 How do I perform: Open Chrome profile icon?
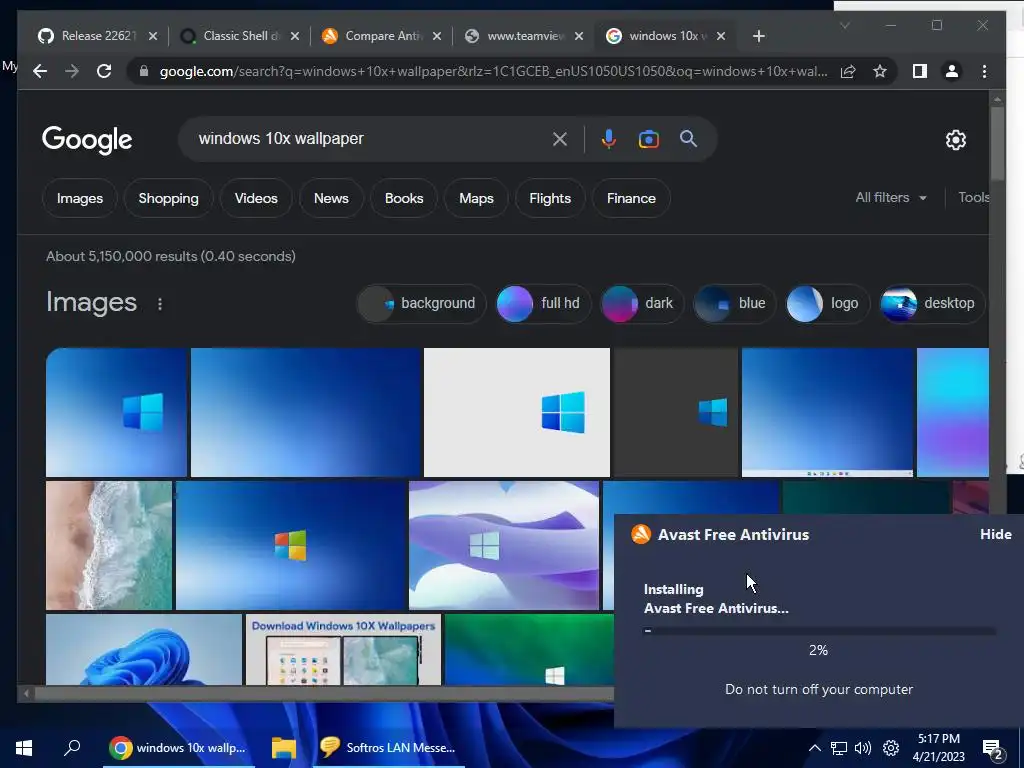pyautogui.click(x=952, y=71)
